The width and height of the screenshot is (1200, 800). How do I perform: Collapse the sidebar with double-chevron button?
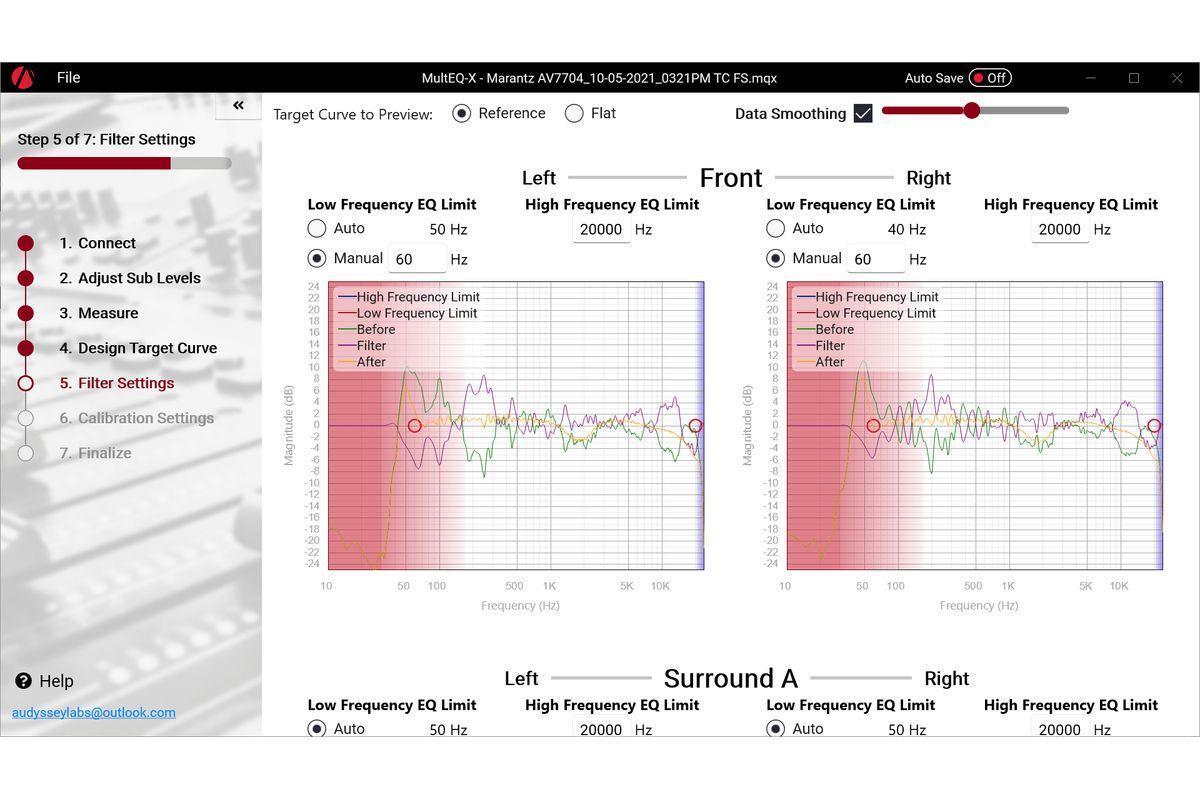click(x=238, y=106)
